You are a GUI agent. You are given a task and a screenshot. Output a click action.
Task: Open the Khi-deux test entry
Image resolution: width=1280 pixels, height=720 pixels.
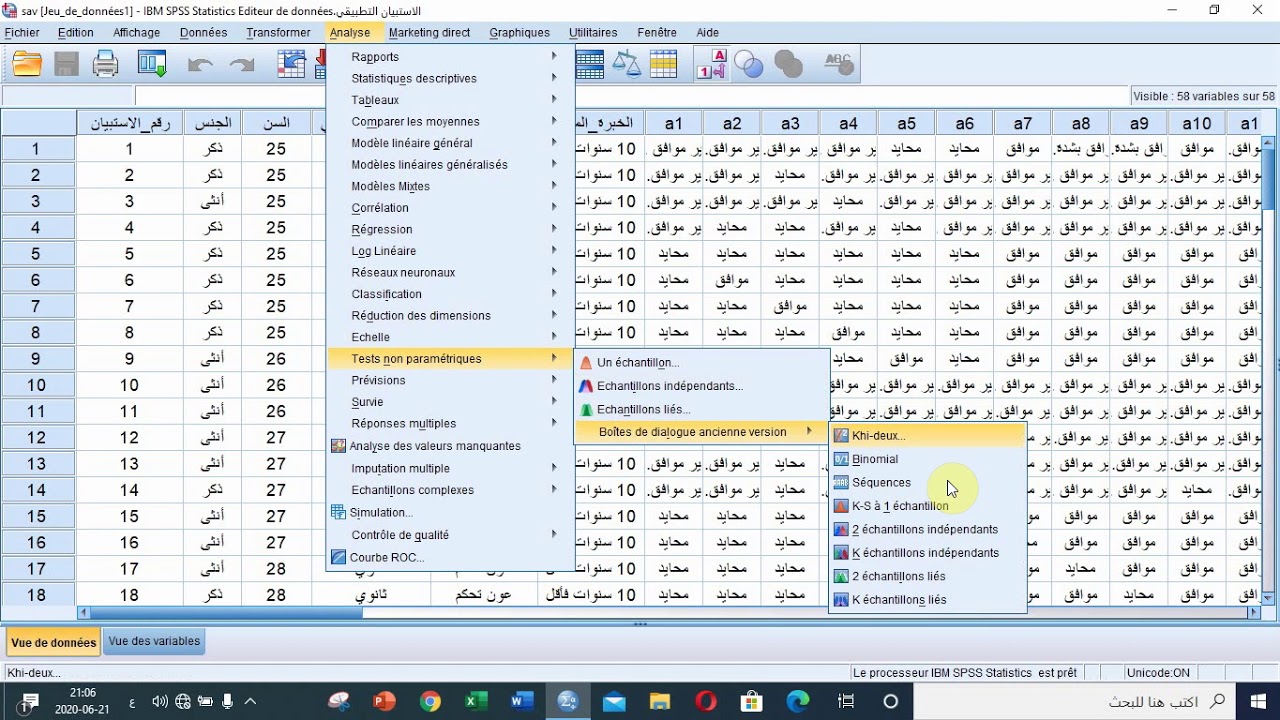[928, 435]
